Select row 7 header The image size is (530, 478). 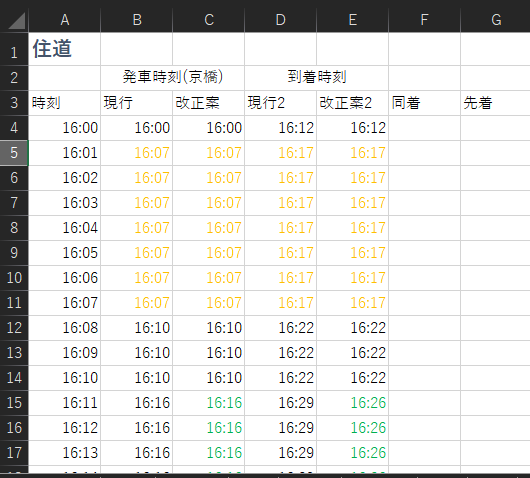pyautogui.click(x=14, y=203)
